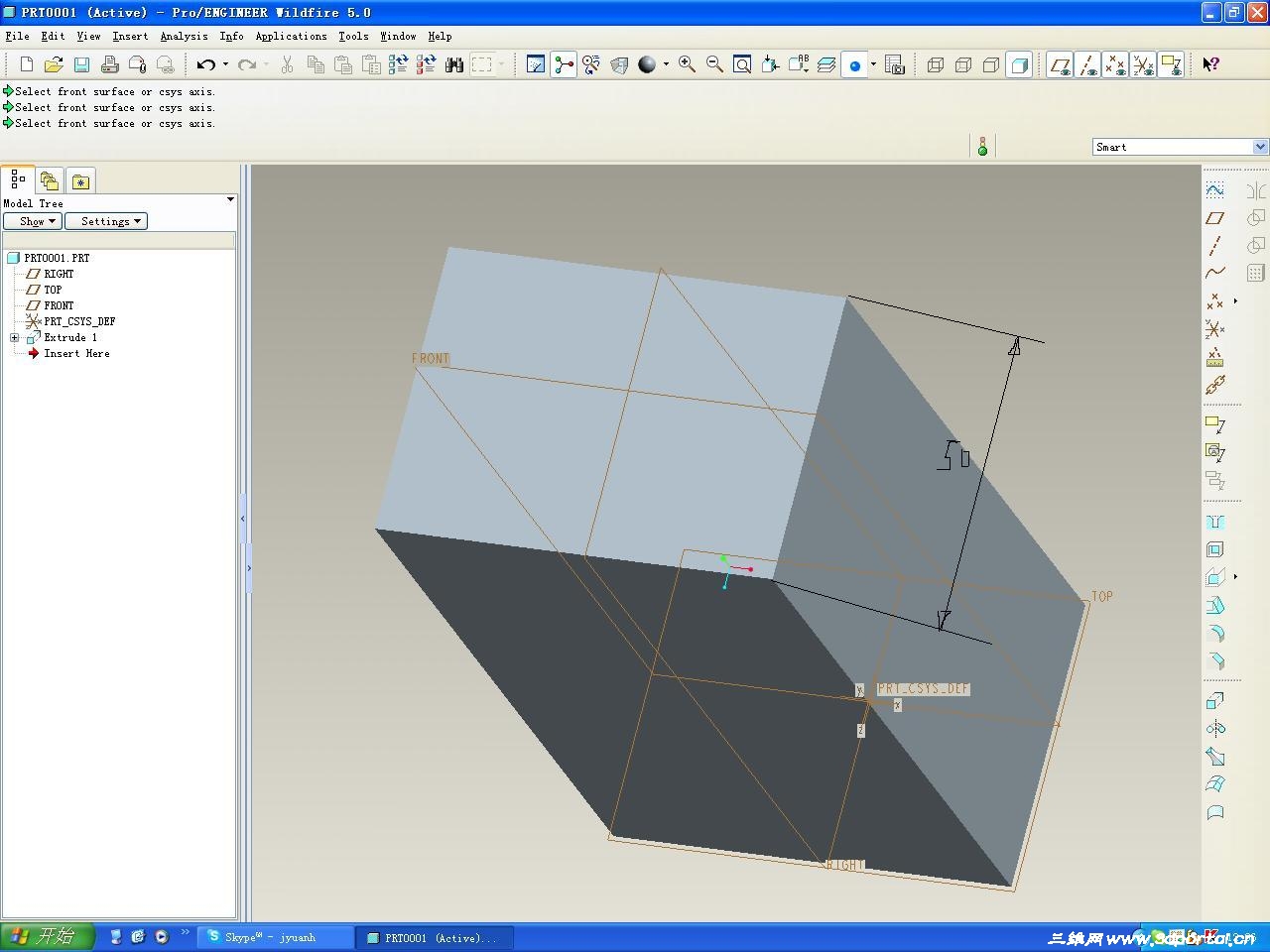Expand the Show dropdown in Model Tree
Image resolution: width=1270 pixels, height=952 pixels.
[33, 221]
